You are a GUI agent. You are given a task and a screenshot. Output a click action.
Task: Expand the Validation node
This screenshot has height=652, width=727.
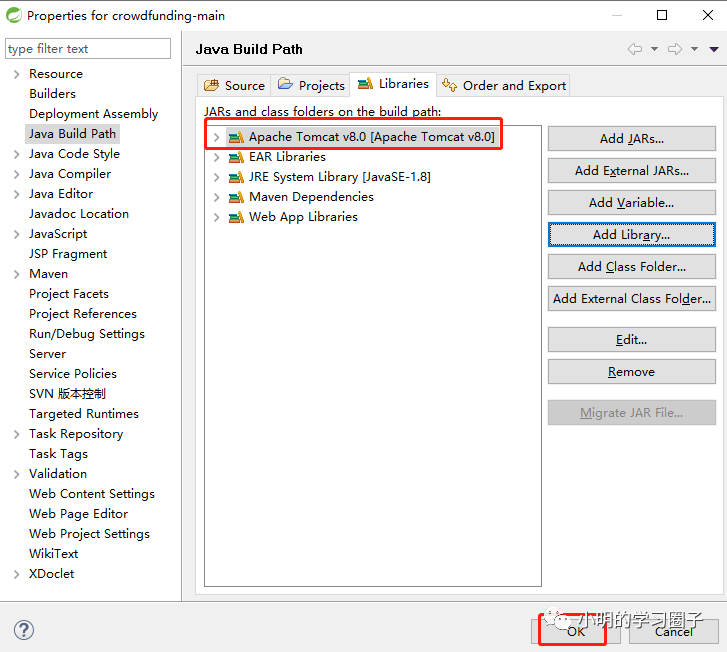[x=17, y=474]
